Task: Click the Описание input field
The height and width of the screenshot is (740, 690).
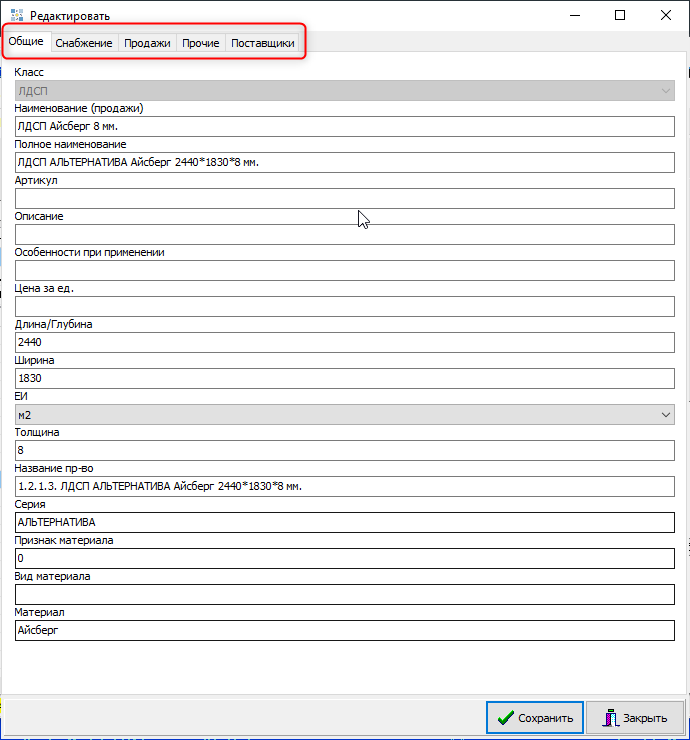Action: click(345, 235)
